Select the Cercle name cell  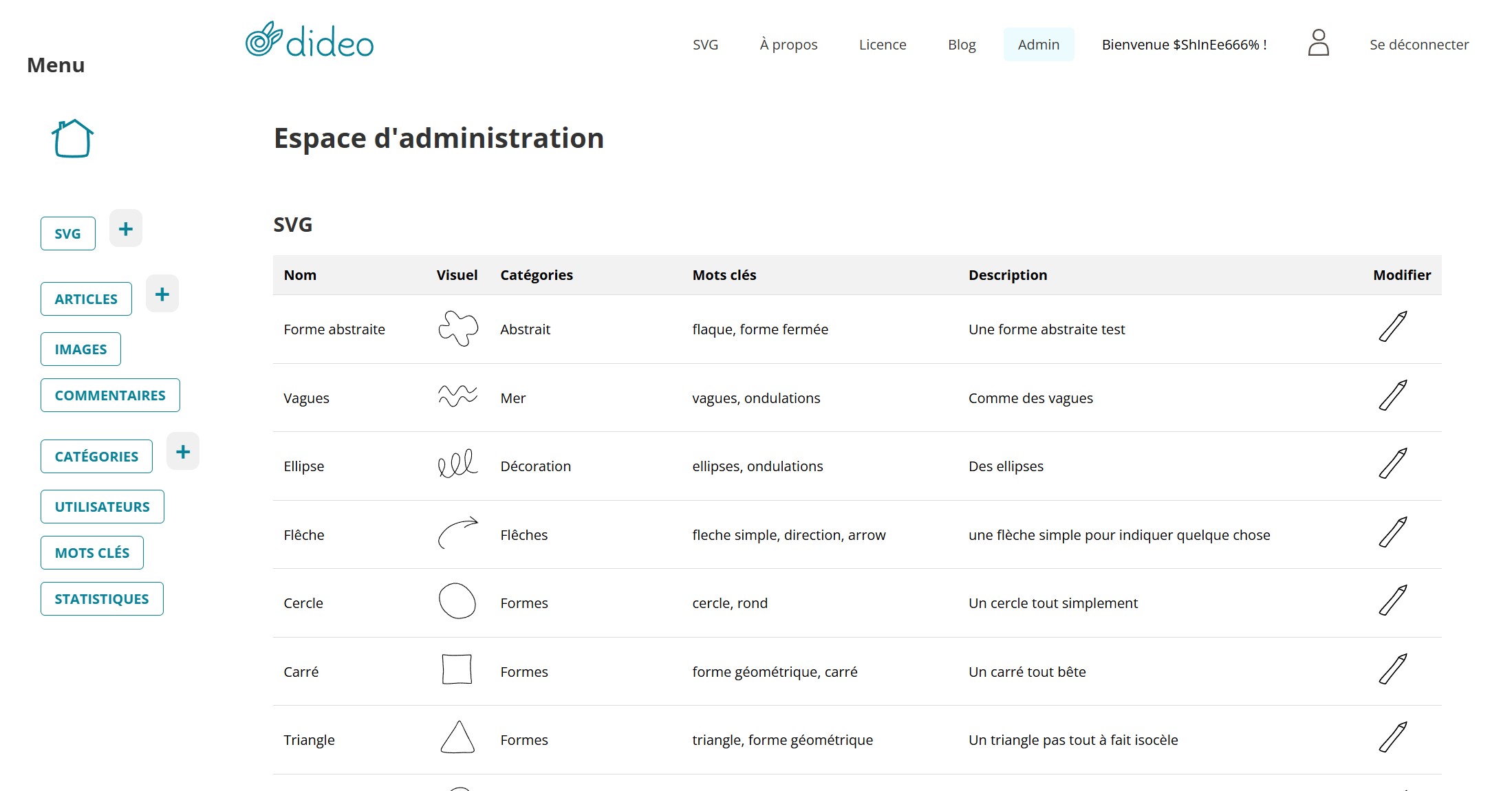pyautogui.click(x=303, y=603)
